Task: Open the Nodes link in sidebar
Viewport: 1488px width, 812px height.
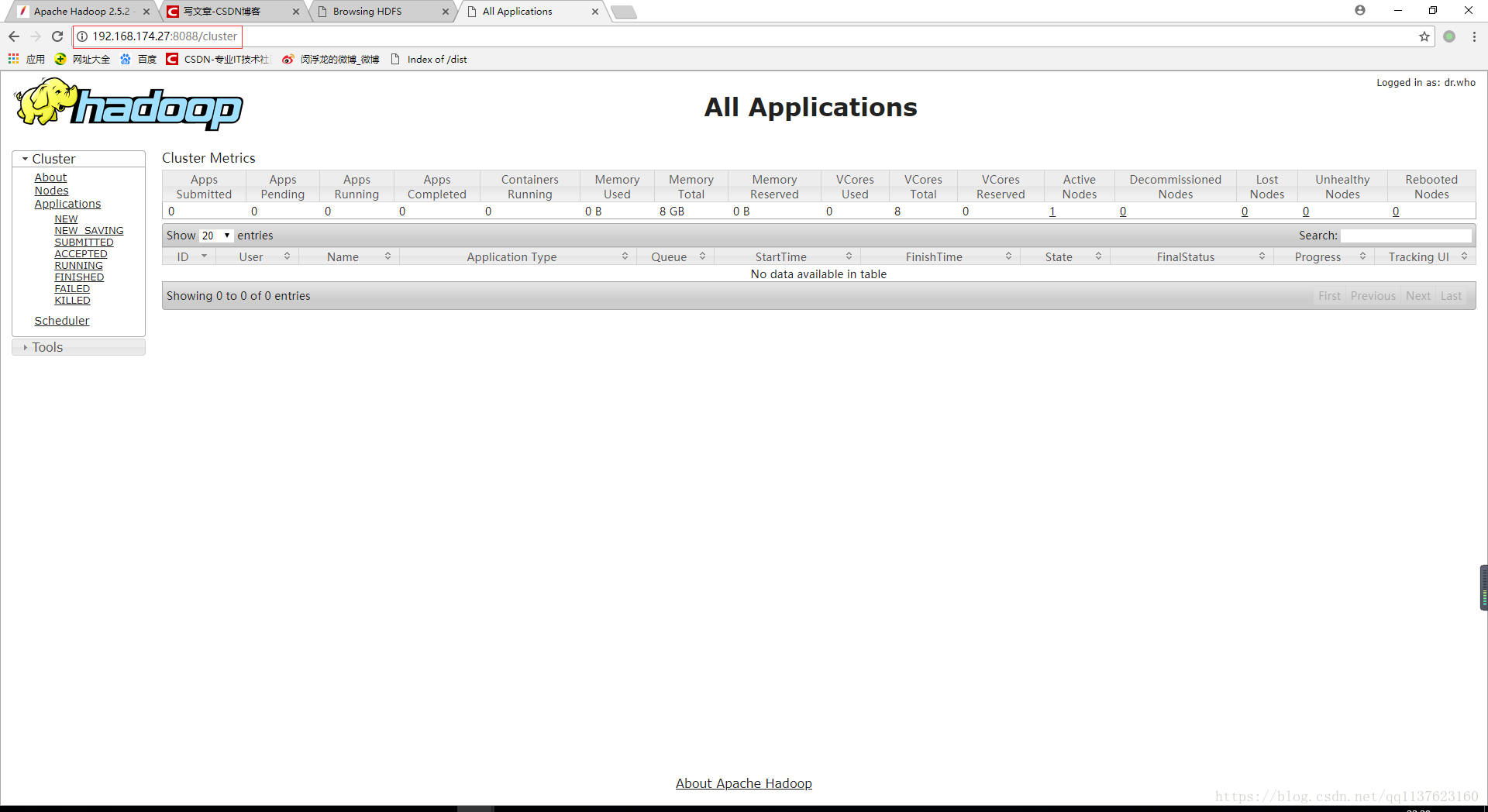Action: 51,191
